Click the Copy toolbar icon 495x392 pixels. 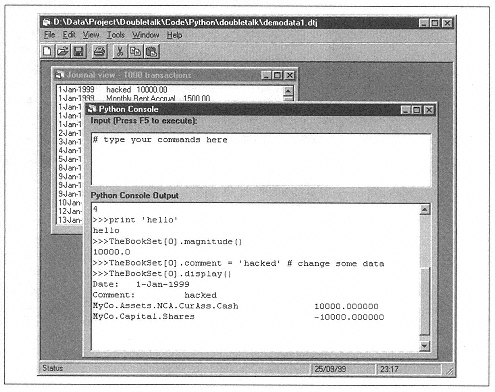(135, 51)
